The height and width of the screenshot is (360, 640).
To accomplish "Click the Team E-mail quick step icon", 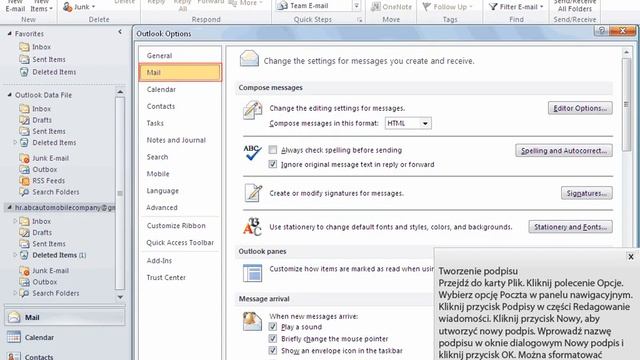I will coord(282,5).
